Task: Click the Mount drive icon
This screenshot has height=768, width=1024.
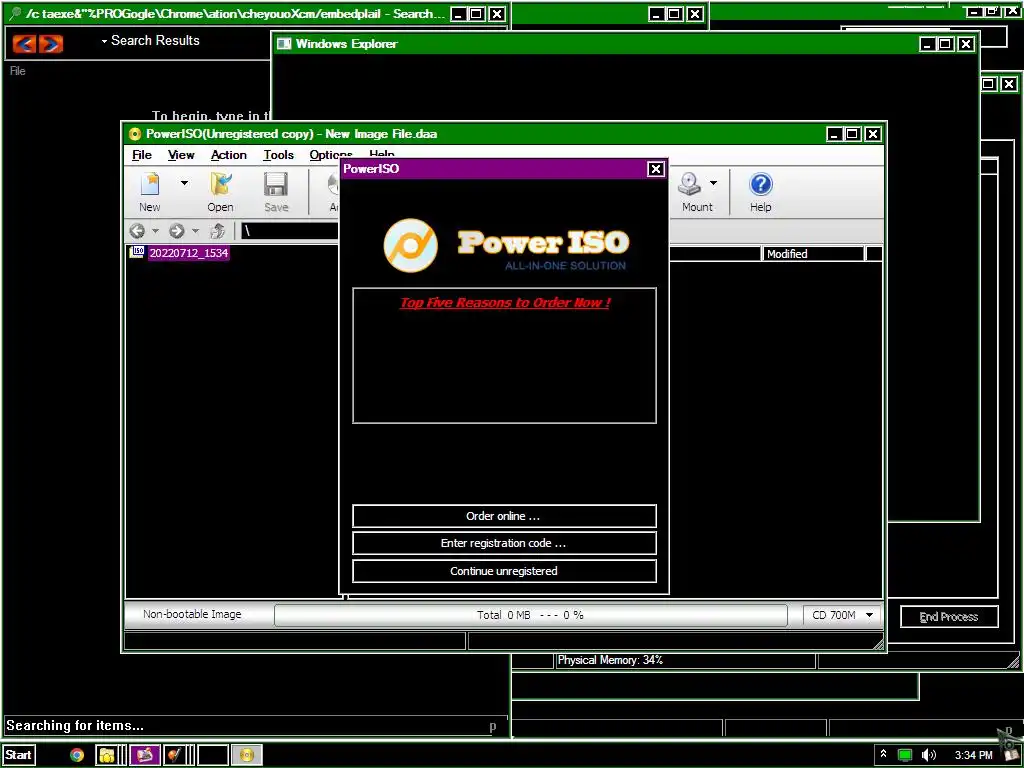Action: point(689,185)
